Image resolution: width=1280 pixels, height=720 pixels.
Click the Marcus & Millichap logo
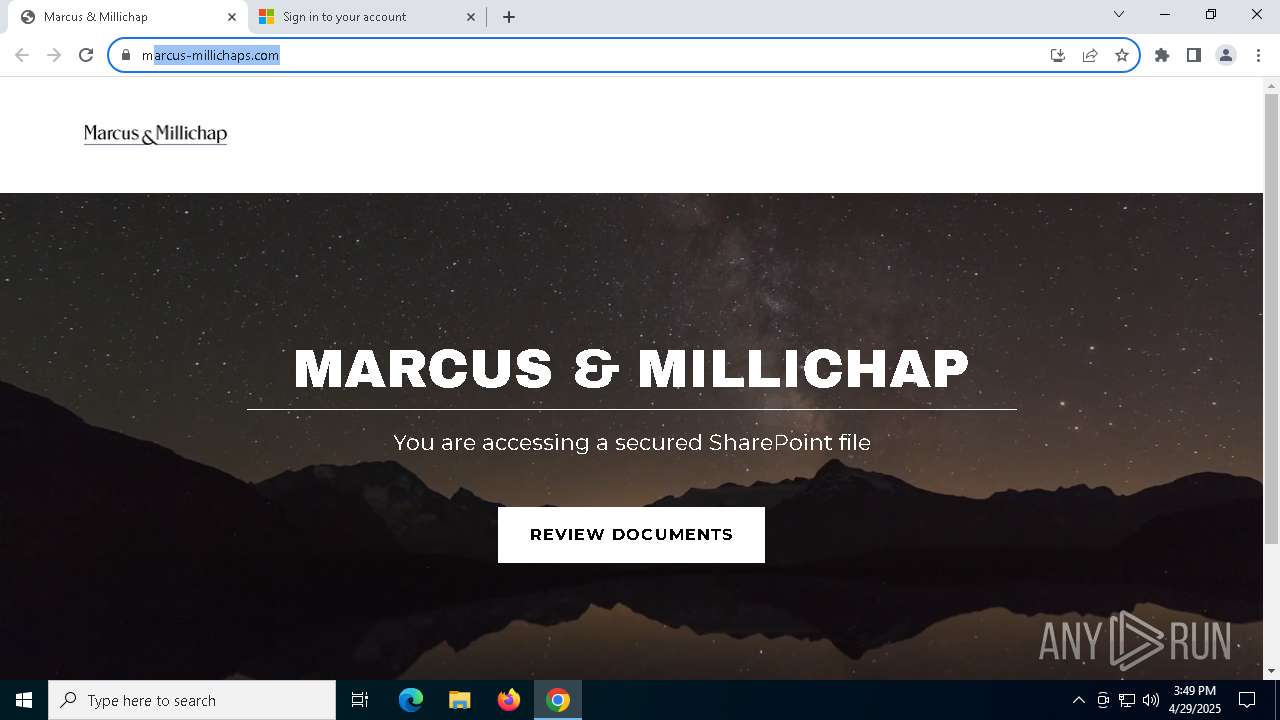155,134
